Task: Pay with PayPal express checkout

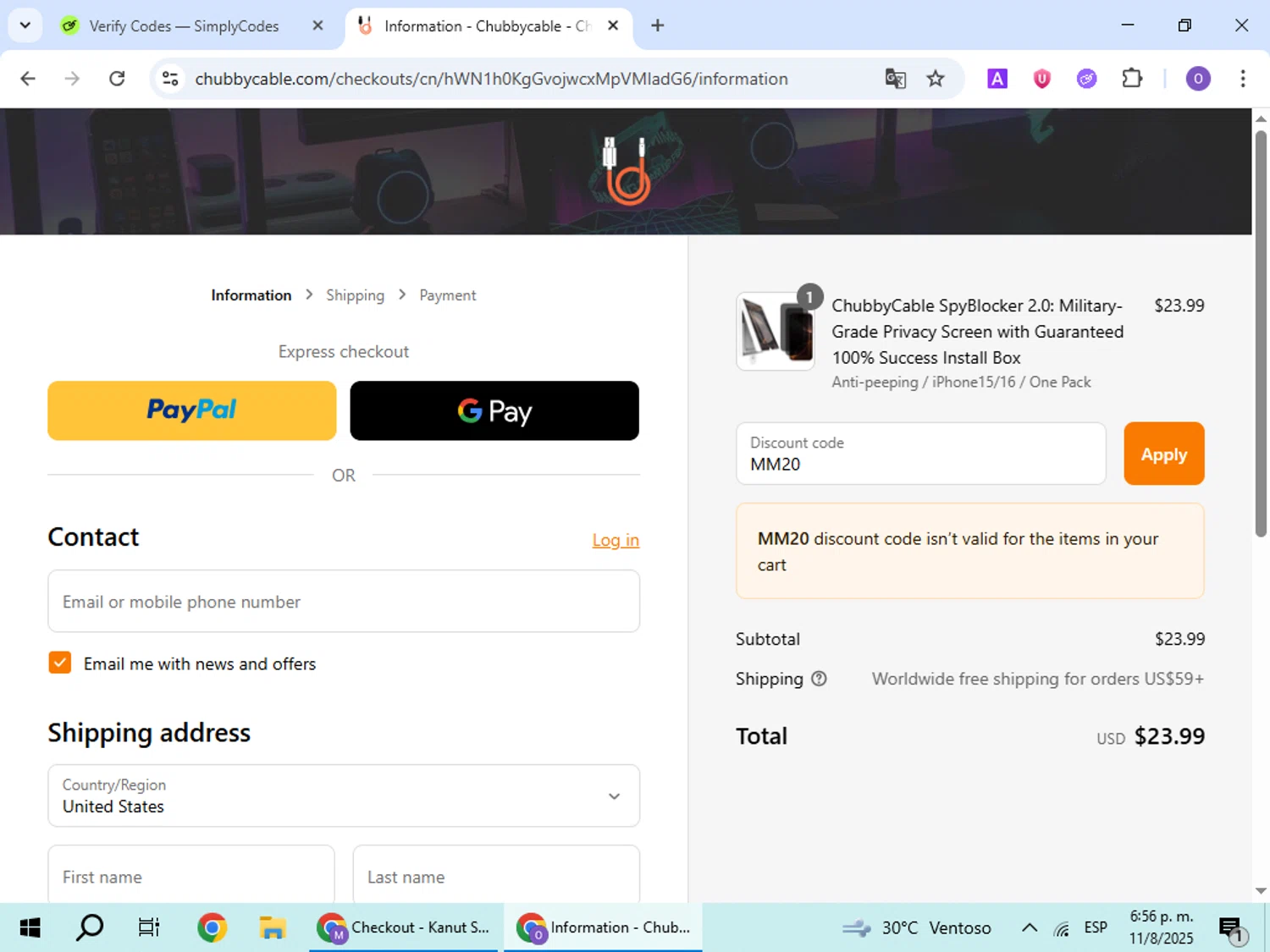Action: coord(191,410)
